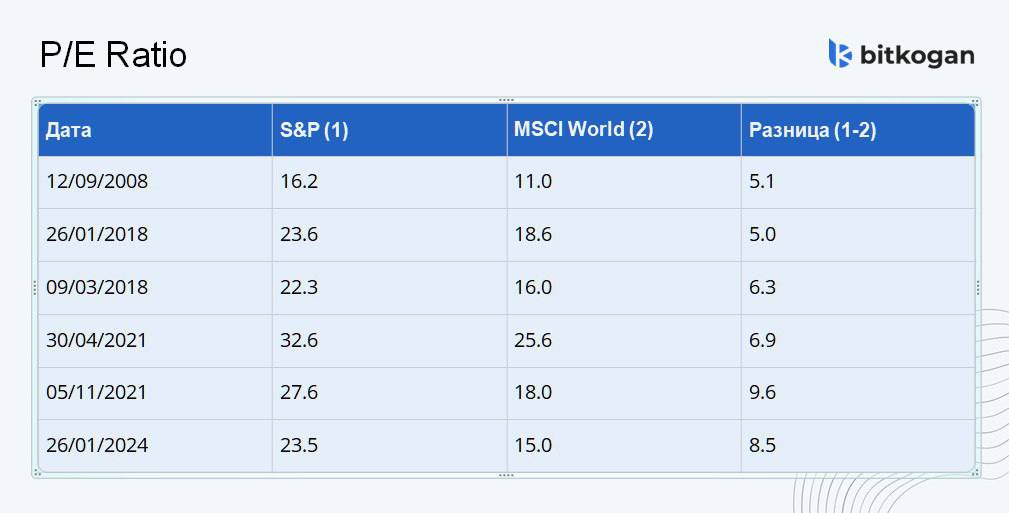Click the left-middle table resize handle

(36, 287)
